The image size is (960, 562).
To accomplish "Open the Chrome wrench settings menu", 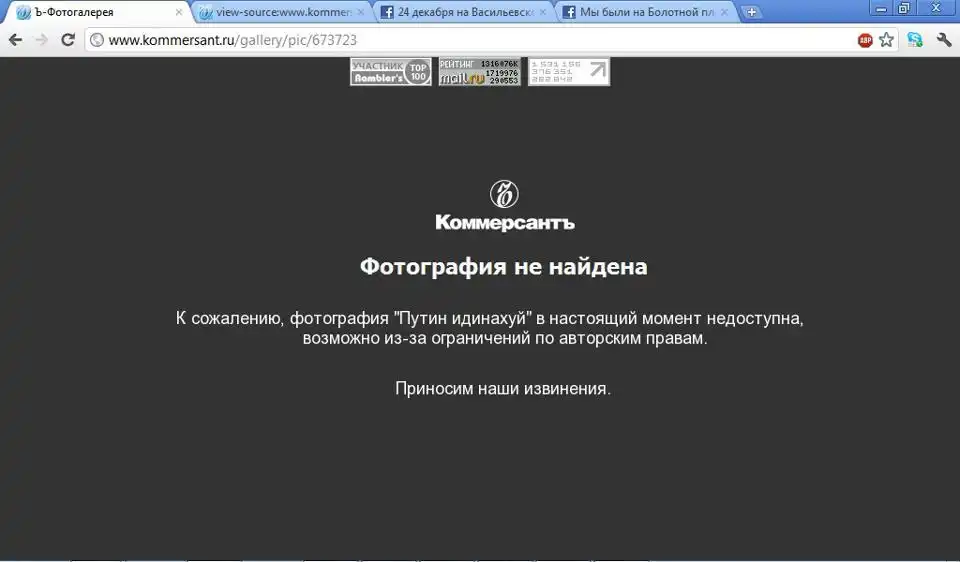I will point(943,40).
